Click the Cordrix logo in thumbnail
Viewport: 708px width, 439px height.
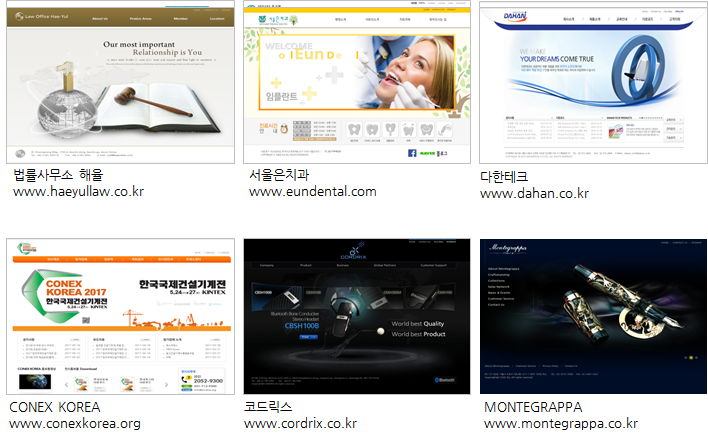click(354, 251)
